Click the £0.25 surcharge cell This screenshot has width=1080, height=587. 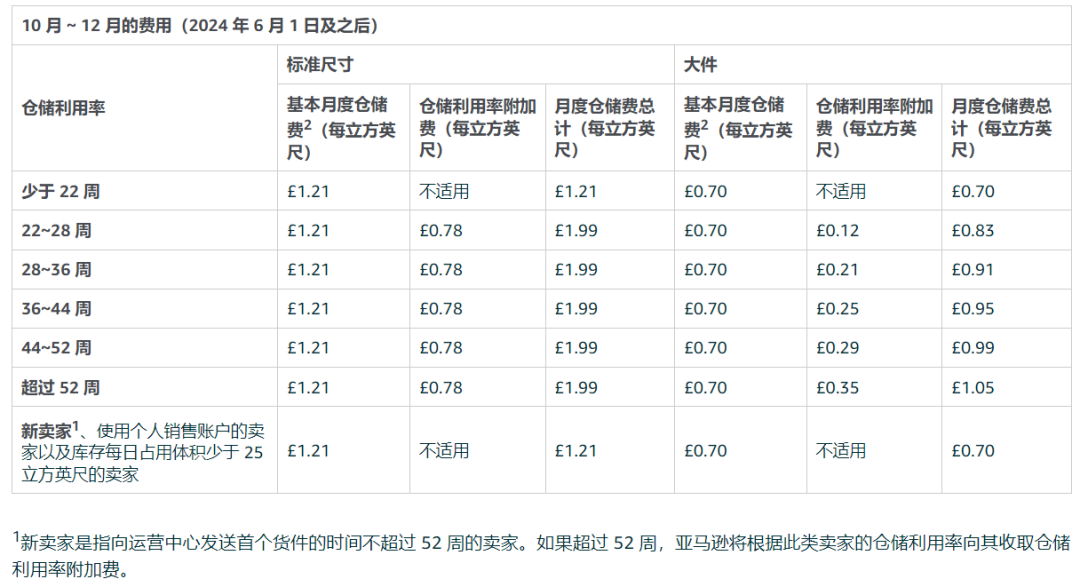pyautogui.click(x=837, y=308)
